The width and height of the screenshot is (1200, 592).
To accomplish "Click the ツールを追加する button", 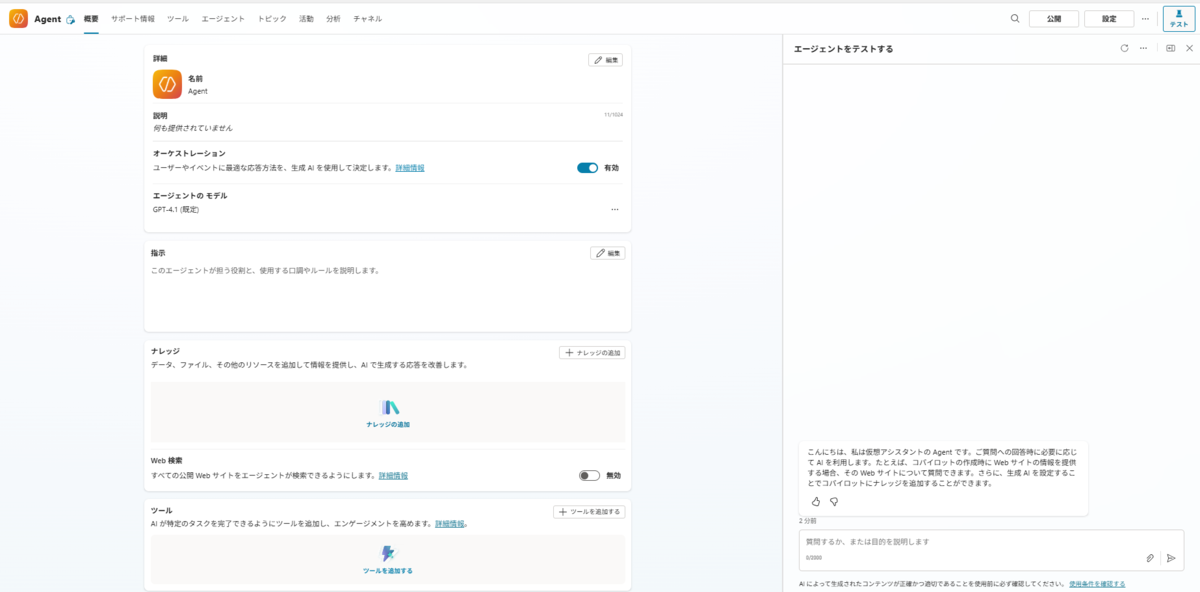I will tap(589, 512).
